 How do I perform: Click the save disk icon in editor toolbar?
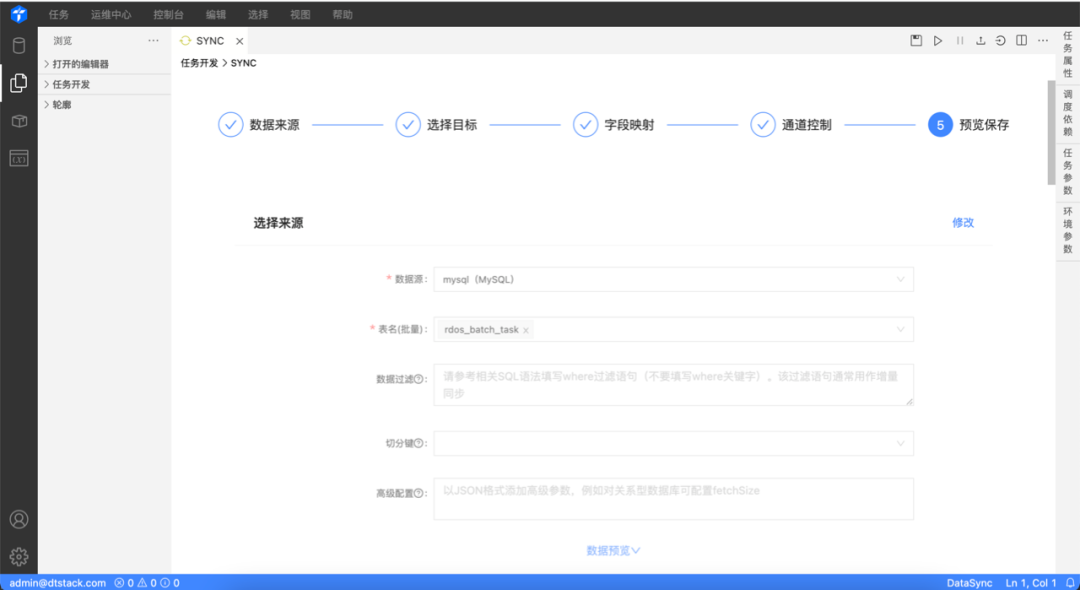pos(916,41)
